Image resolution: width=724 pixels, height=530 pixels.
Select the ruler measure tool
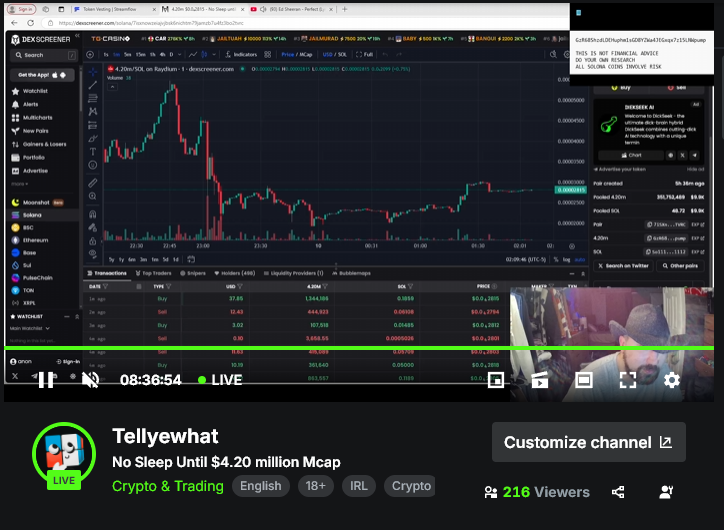click(93, 183)
